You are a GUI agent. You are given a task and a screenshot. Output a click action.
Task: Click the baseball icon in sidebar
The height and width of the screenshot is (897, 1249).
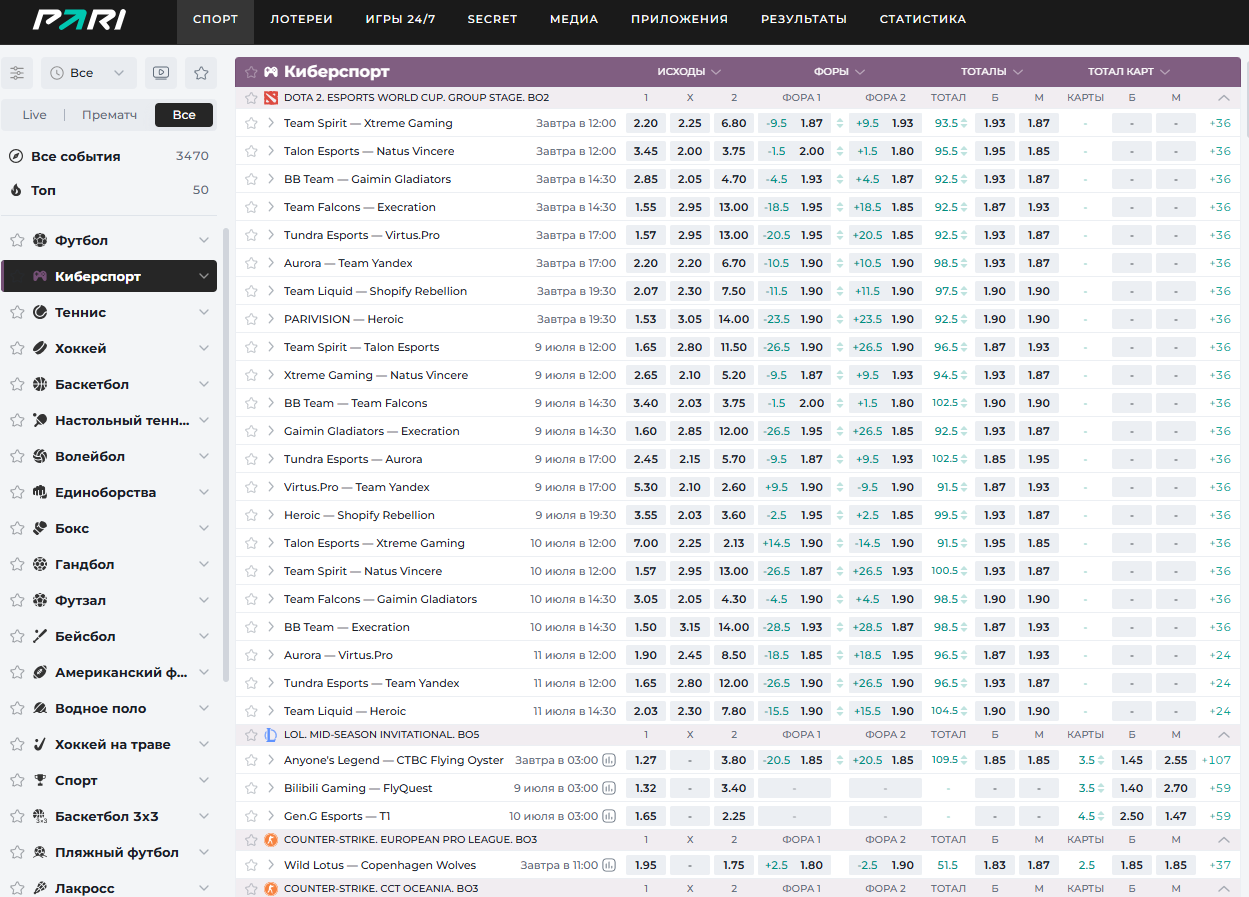[40, 637]
